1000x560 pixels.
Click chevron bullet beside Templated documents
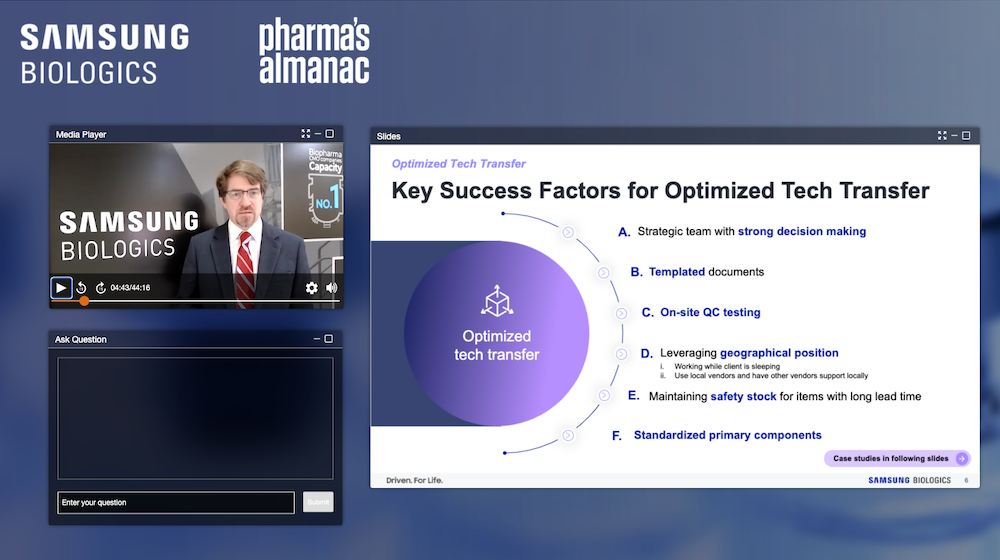click(603, 273)
